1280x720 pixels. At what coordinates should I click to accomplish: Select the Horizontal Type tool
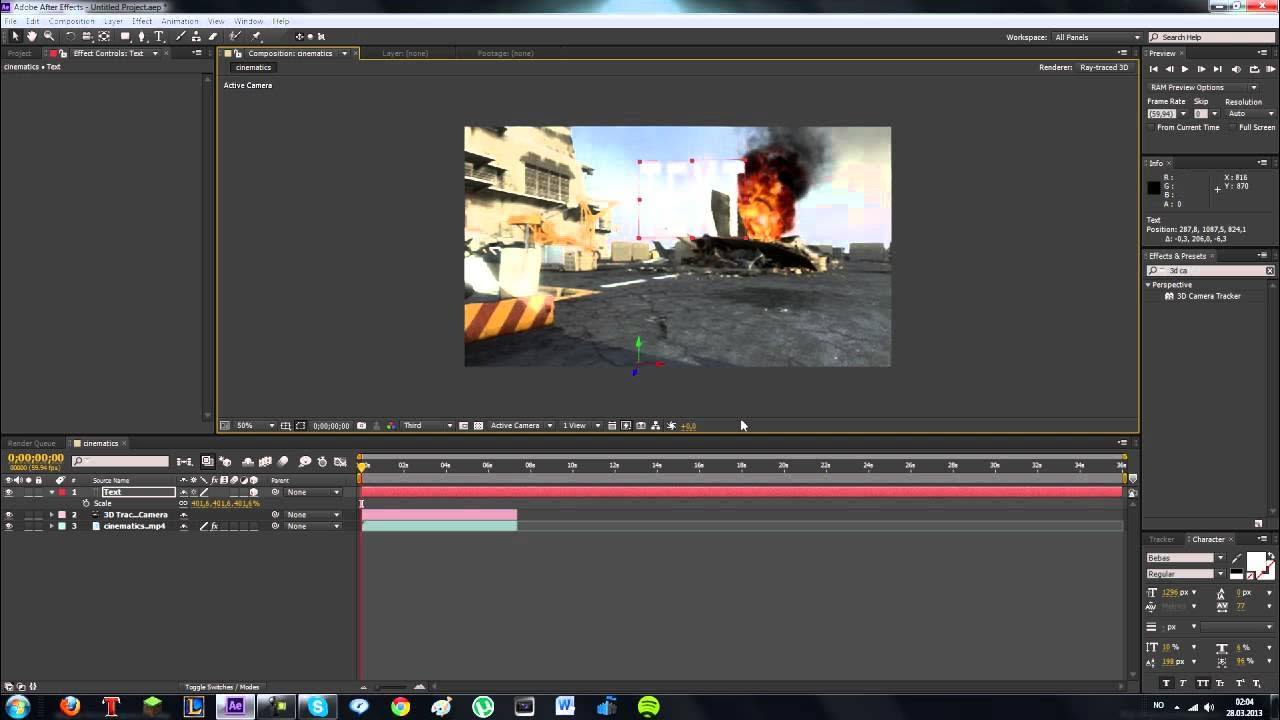click(158, 36)
